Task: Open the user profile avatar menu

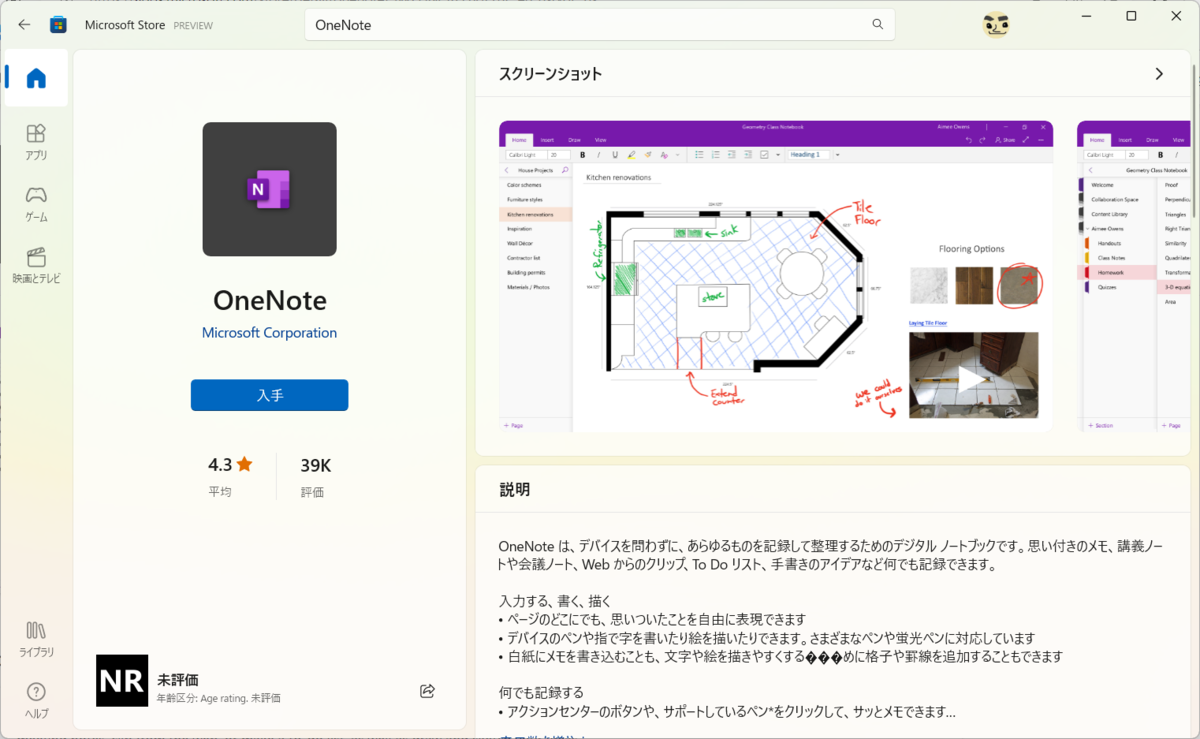Action: (x=995, y=22)
